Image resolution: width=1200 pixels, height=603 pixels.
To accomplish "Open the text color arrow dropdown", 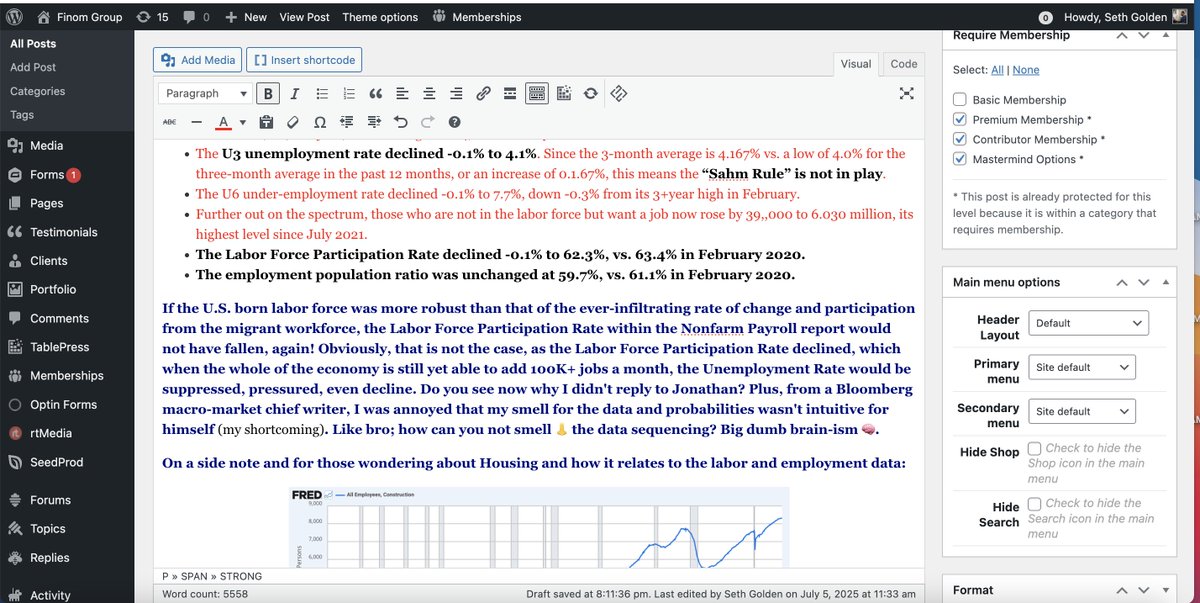I will click(x=243, y=122).
